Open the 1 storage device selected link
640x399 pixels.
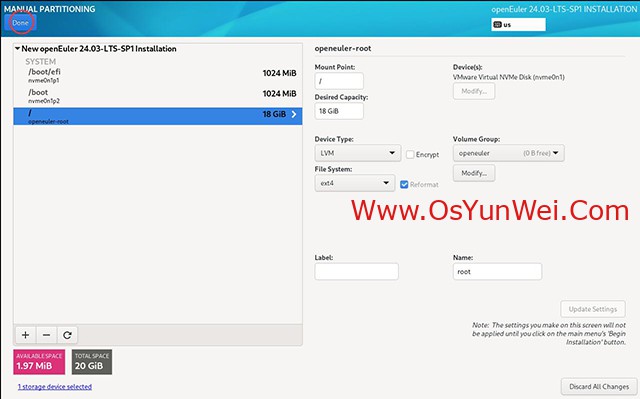(x=55, y=386)
